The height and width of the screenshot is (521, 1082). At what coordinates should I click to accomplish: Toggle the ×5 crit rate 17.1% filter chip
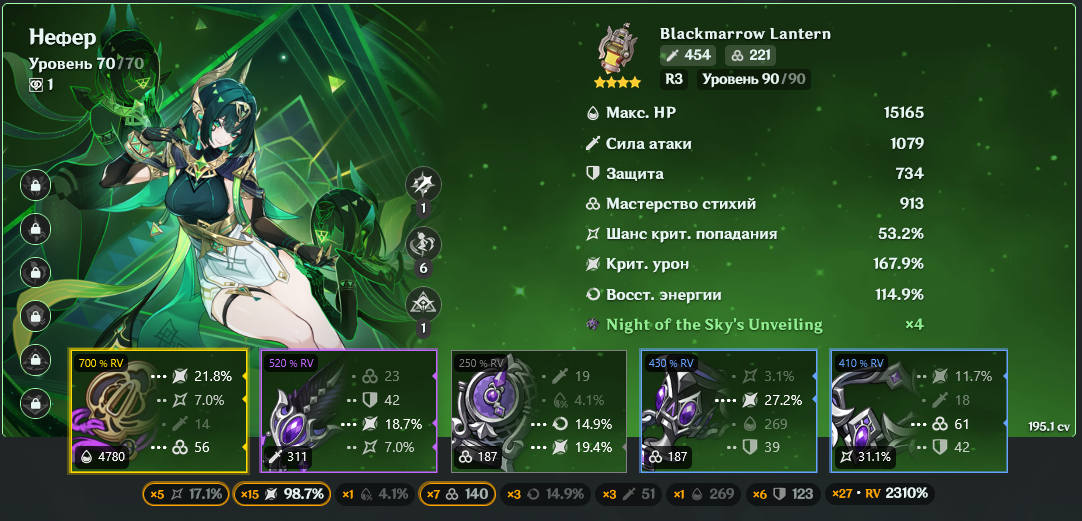tap(186, 494)
